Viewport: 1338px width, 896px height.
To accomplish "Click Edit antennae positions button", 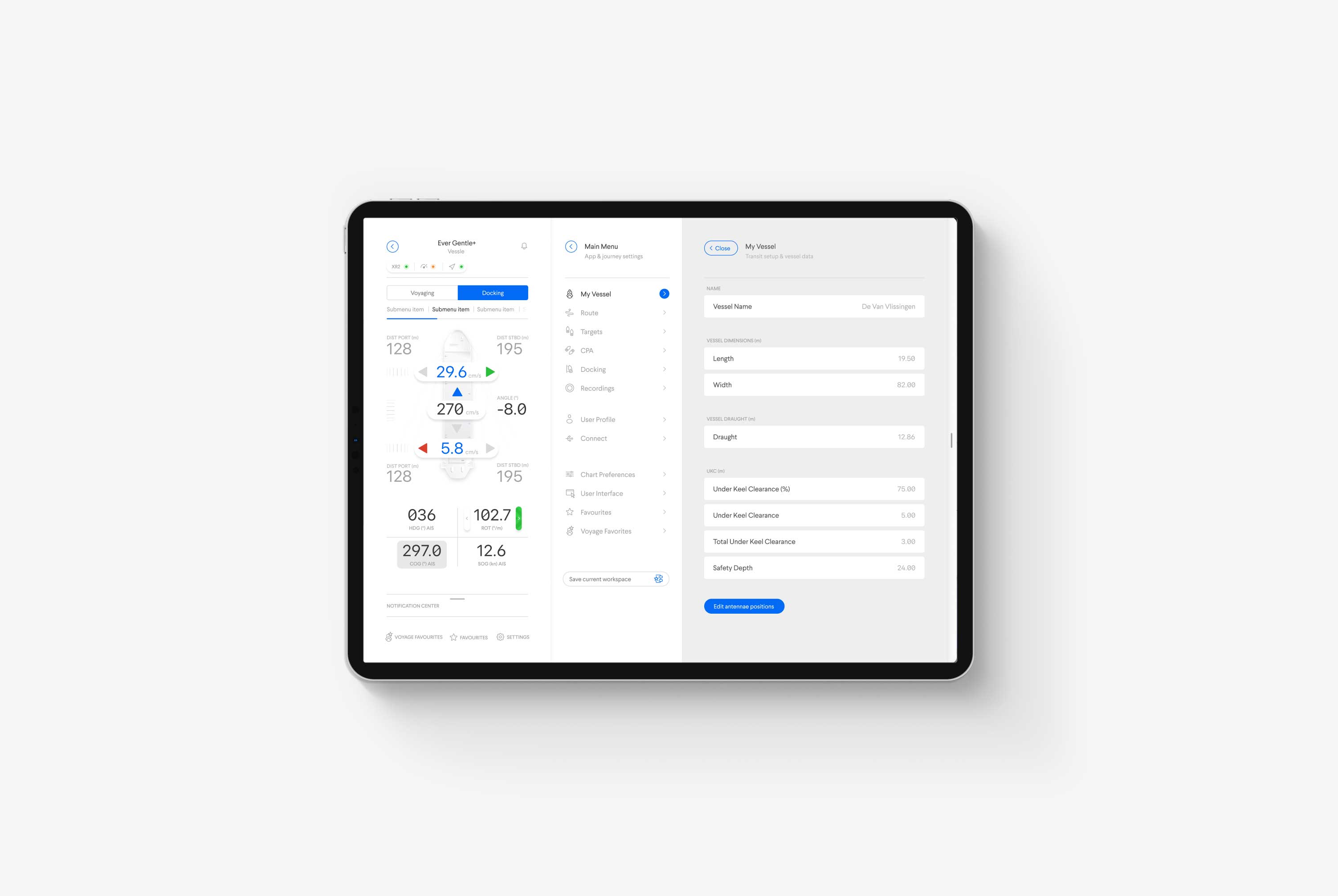I will click(x=744, y=605).
